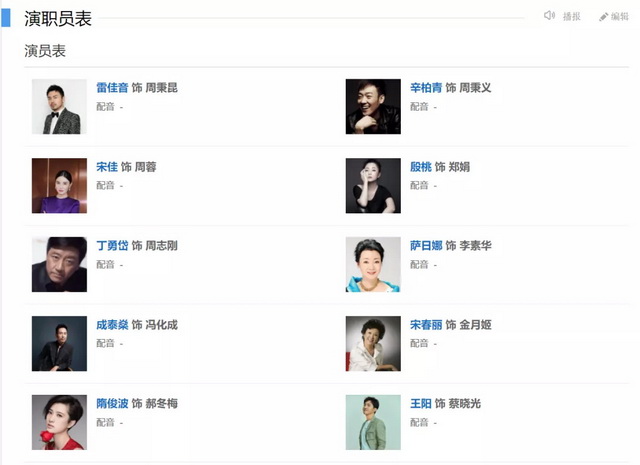Click 宋春丽's photo thumbnail

(373, 343)
